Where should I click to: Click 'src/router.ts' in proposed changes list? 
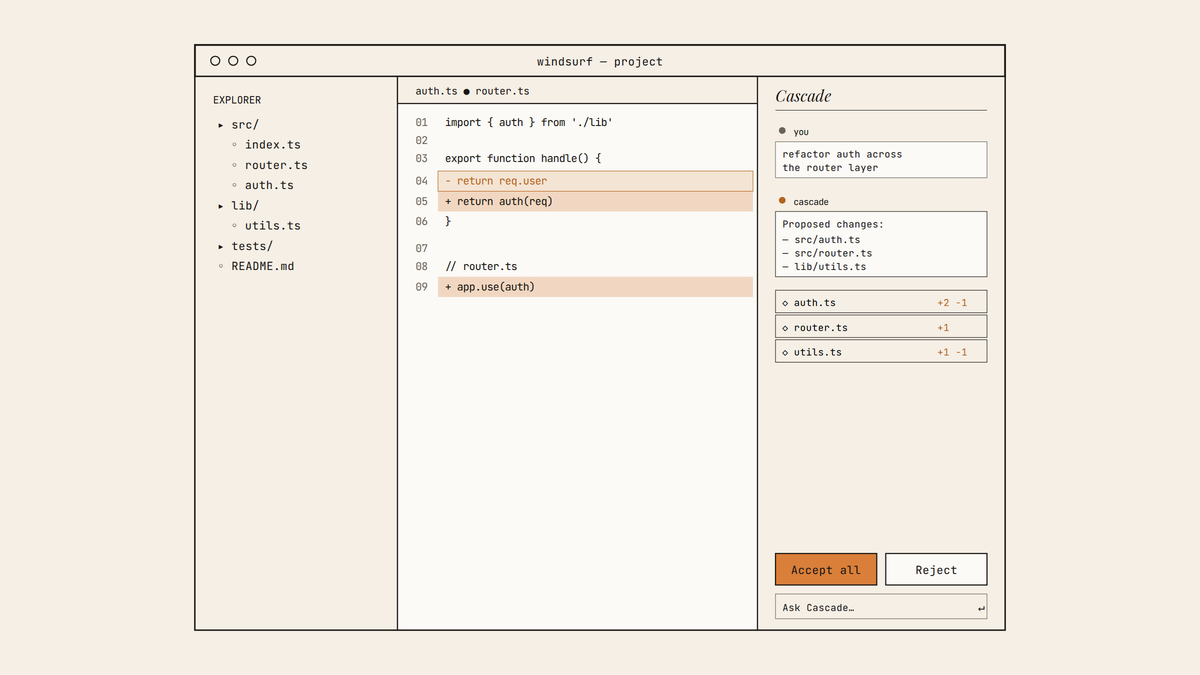(x=834, y=253)
